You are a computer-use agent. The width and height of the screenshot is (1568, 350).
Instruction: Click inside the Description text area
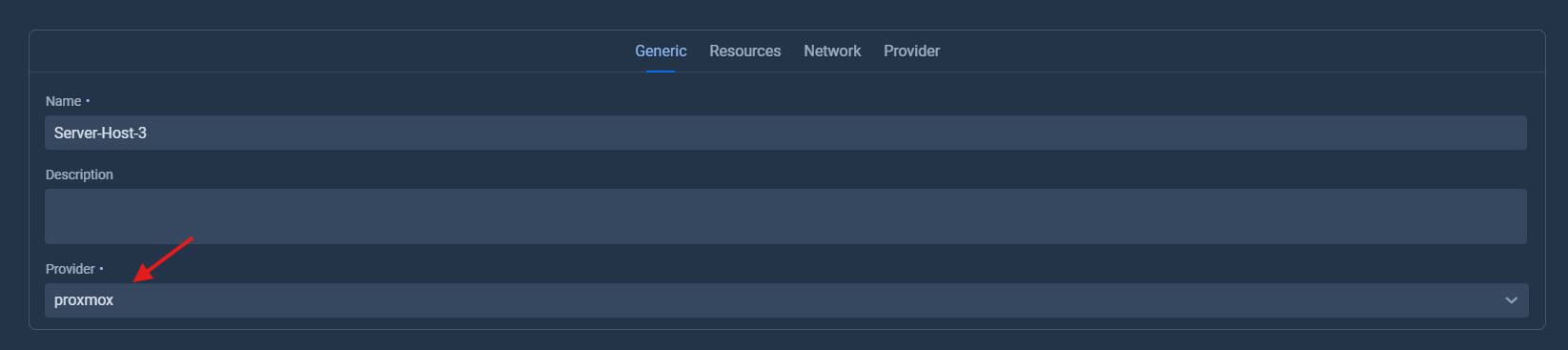[x=785, y=216]
